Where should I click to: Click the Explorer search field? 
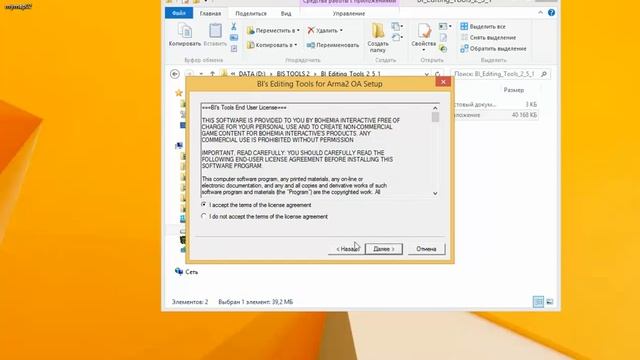click(500, 74)
